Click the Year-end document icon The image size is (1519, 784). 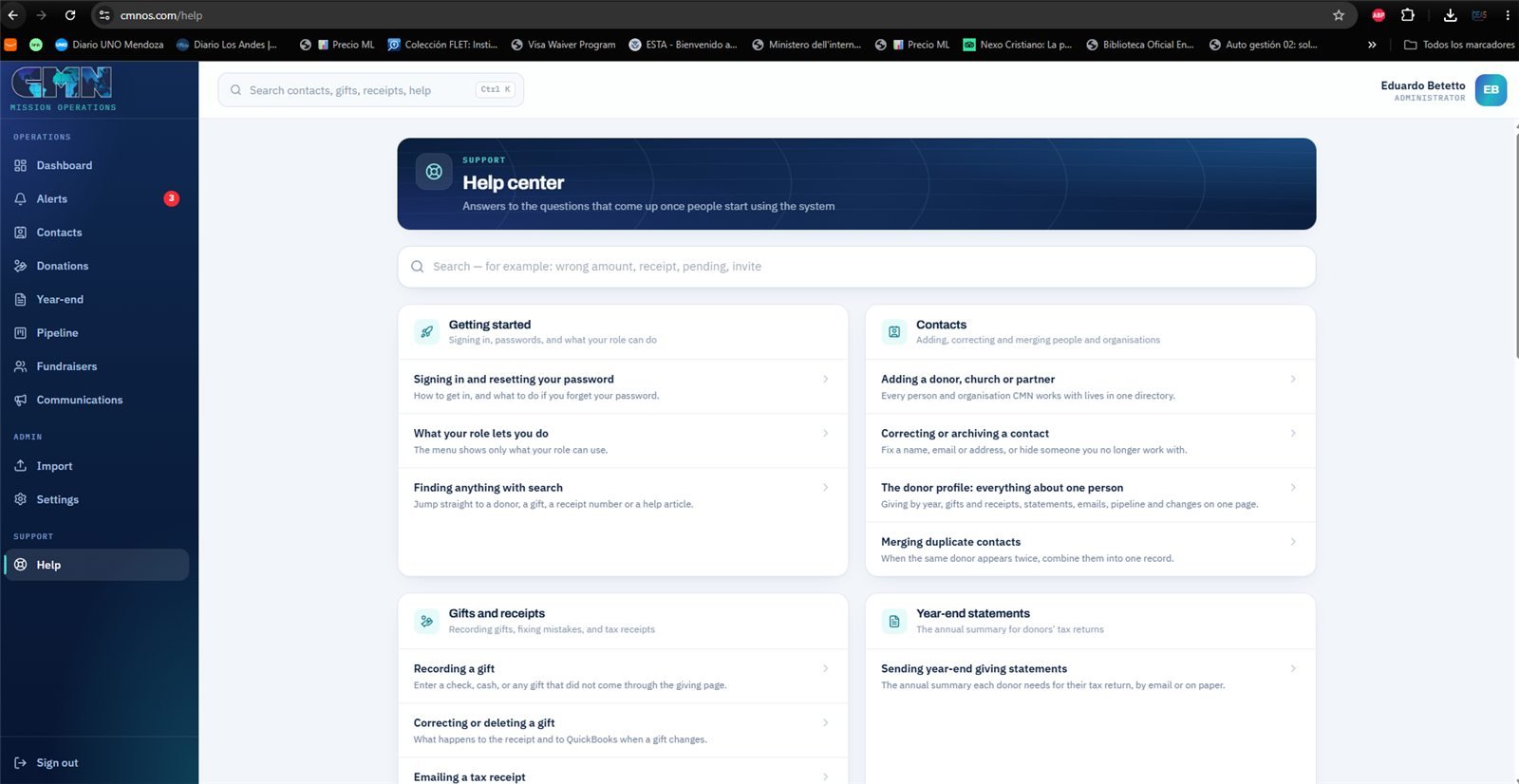(x=21, y=299)
